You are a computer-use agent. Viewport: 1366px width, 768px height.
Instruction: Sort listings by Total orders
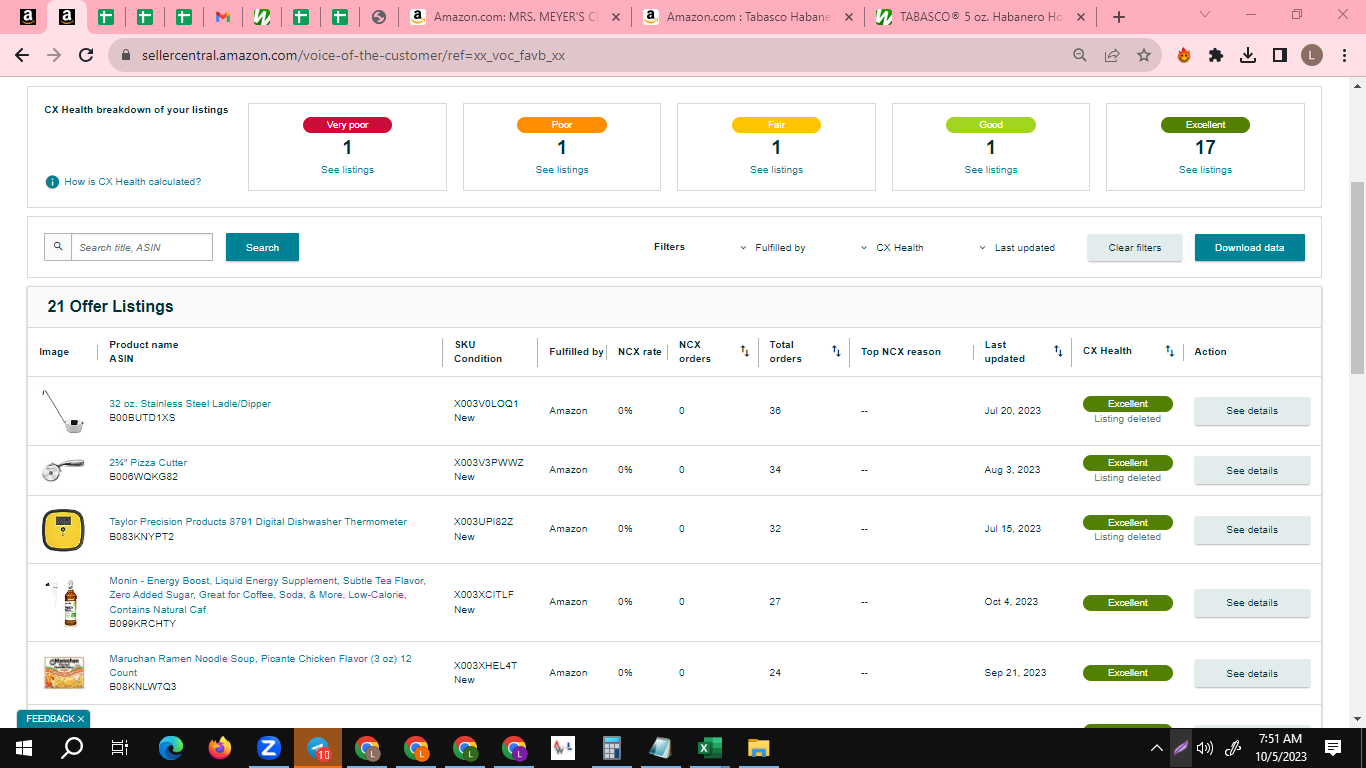[x=836, y=351]
